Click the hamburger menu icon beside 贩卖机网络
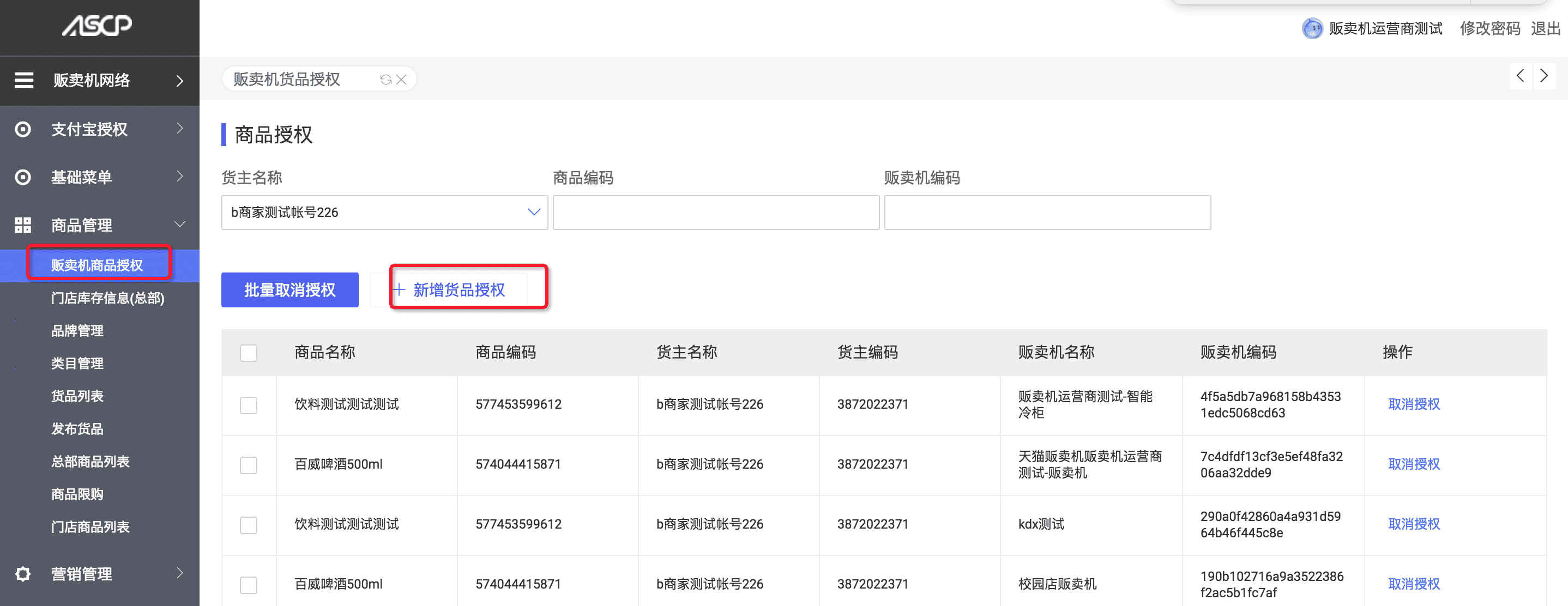The image size is (1568, 606). click(25, 80)
